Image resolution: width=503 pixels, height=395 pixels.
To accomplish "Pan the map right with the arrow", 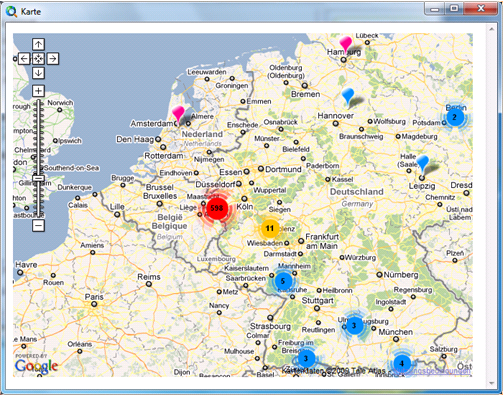I will point(53,59).
